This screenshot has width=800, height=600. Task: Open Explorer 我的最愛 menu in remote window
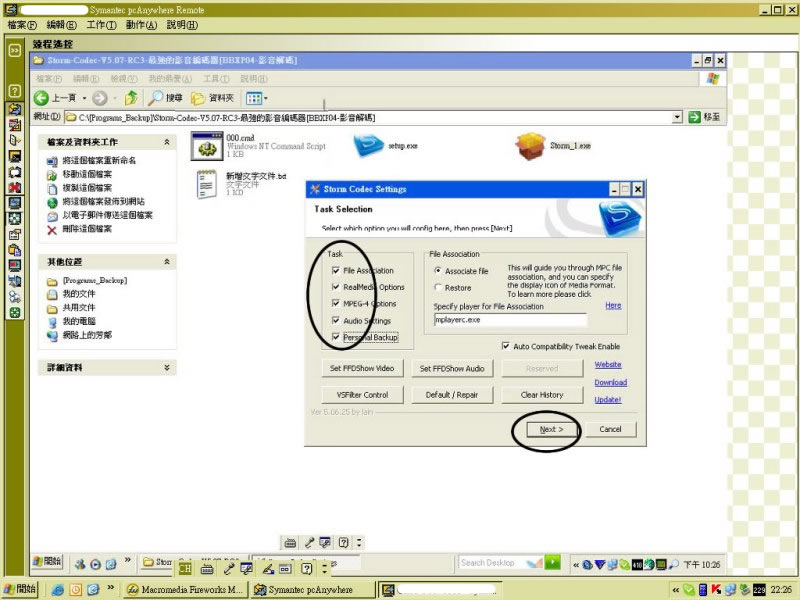click(170, 79)
